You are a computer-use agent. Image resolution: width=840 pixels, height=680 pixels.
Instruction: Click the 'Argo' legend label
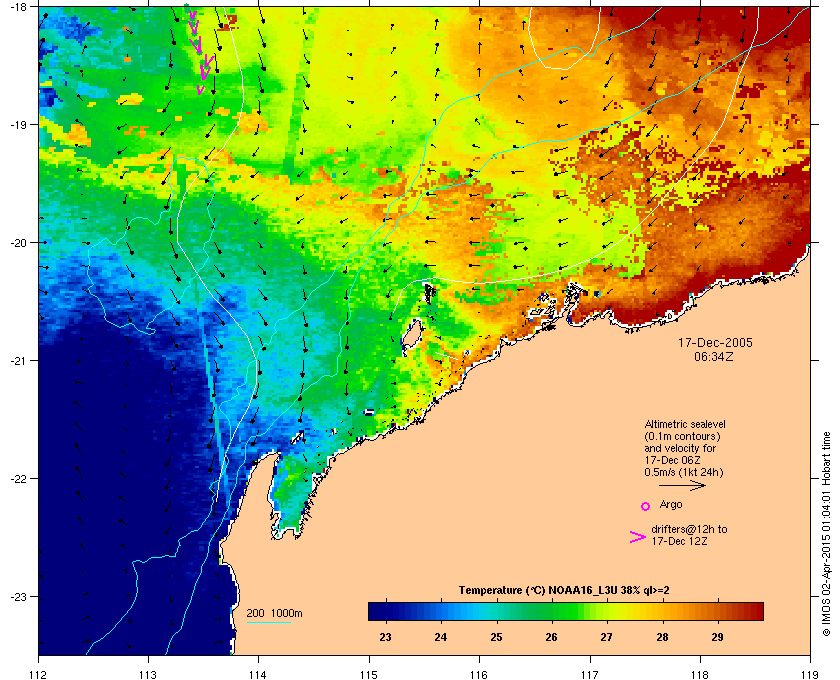click(x=671, y=504)
